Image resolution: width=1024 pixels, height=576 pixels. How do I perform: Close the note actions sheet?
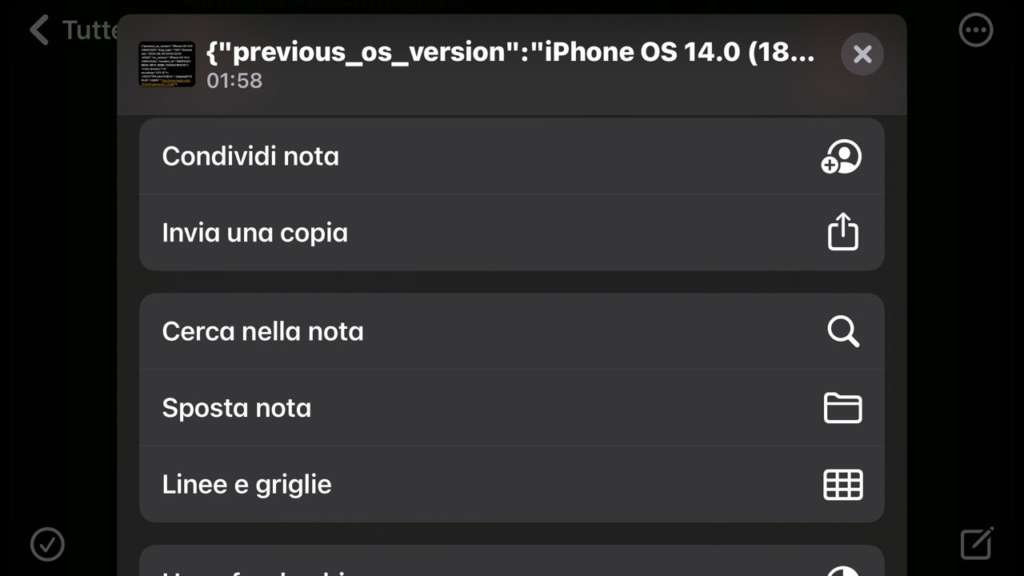pos(862,54)
